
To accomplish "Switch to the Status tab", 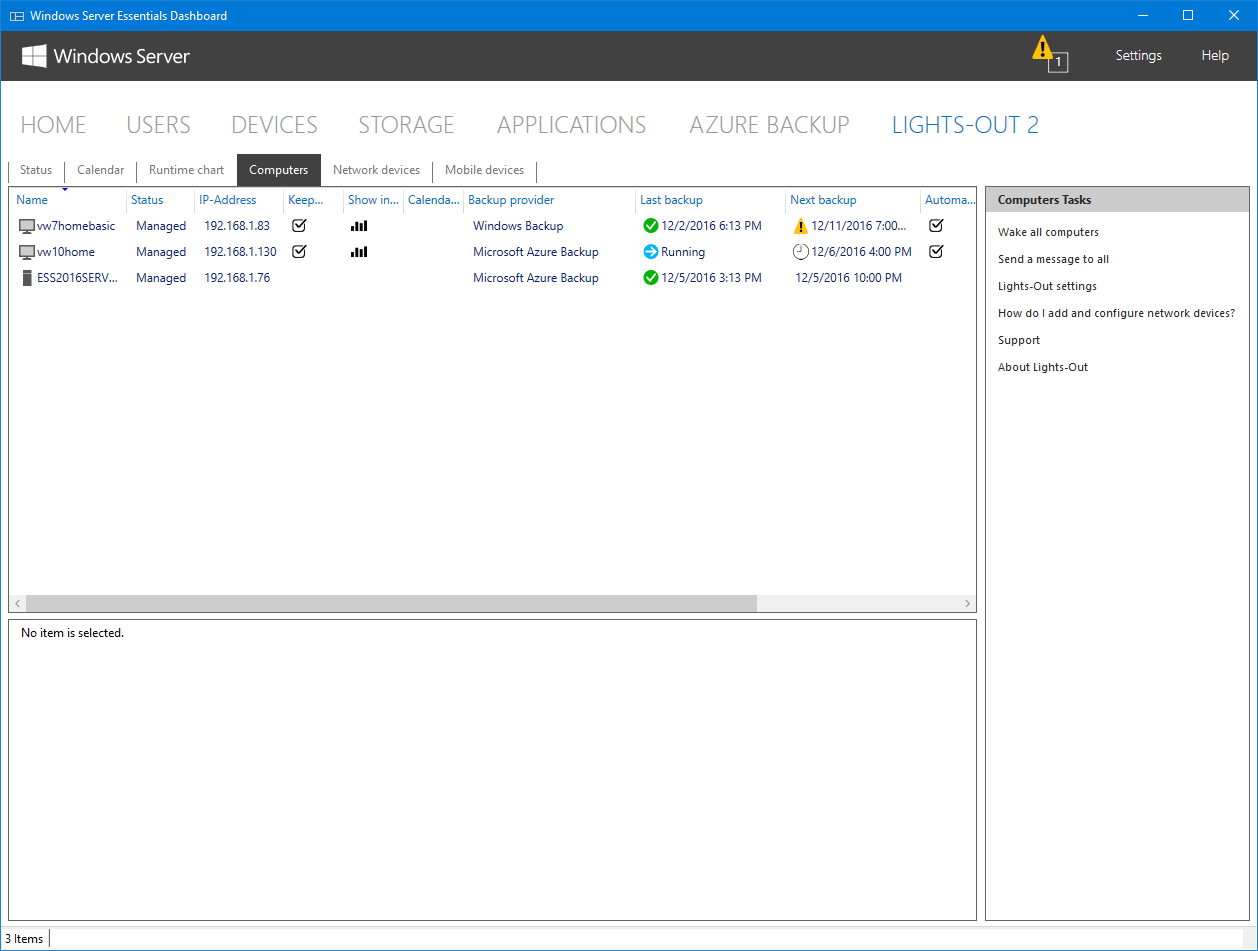I will pos(36,170).
